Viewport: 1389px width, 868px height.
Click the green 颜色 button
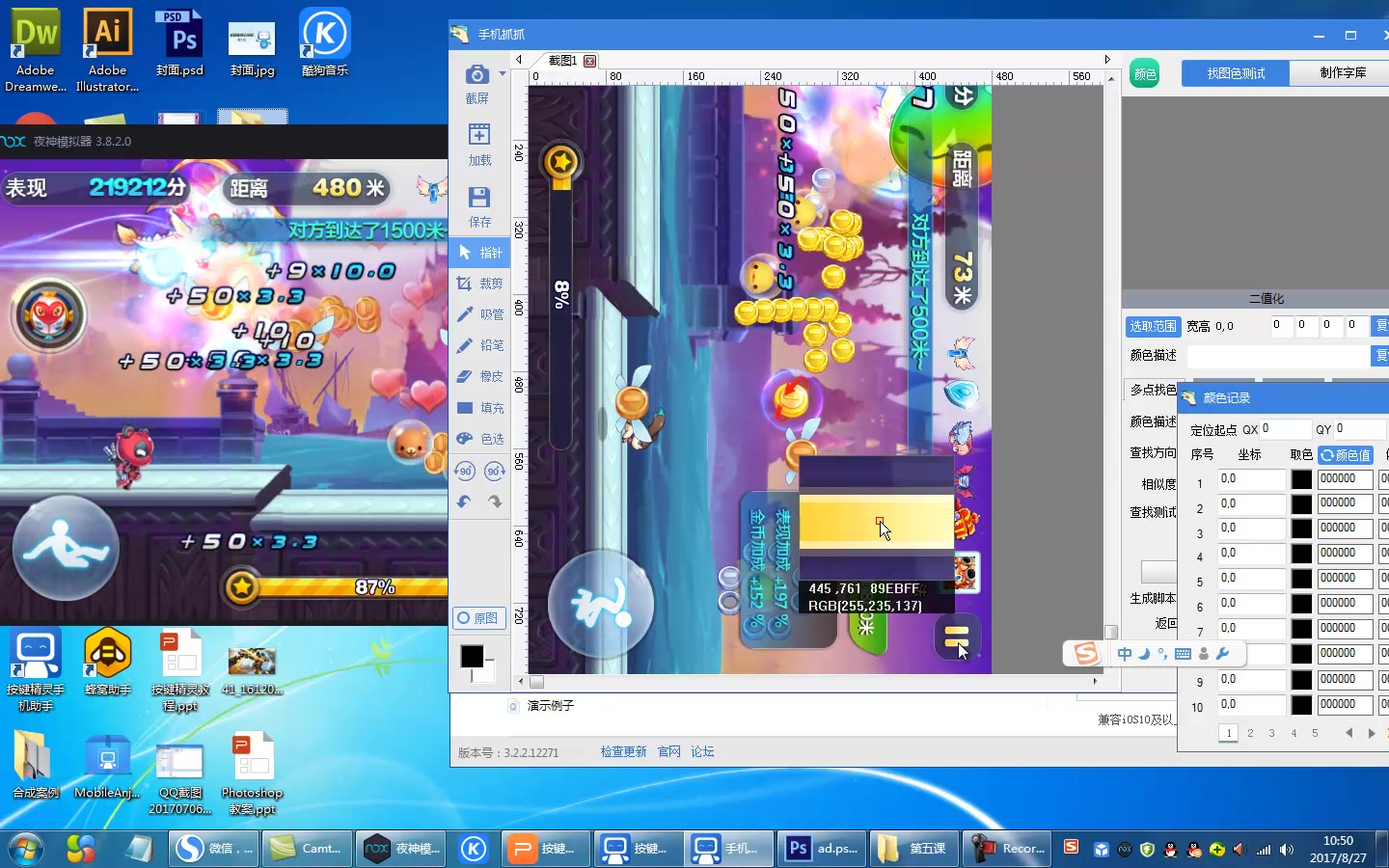click(x=1145, y=74)
